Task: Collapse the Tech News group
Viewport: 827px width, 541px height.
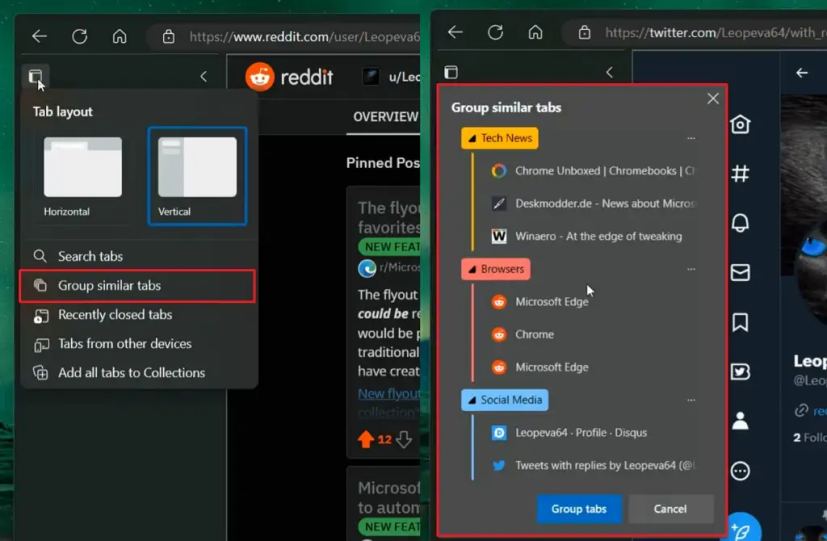Action: (x=472, y=139)
